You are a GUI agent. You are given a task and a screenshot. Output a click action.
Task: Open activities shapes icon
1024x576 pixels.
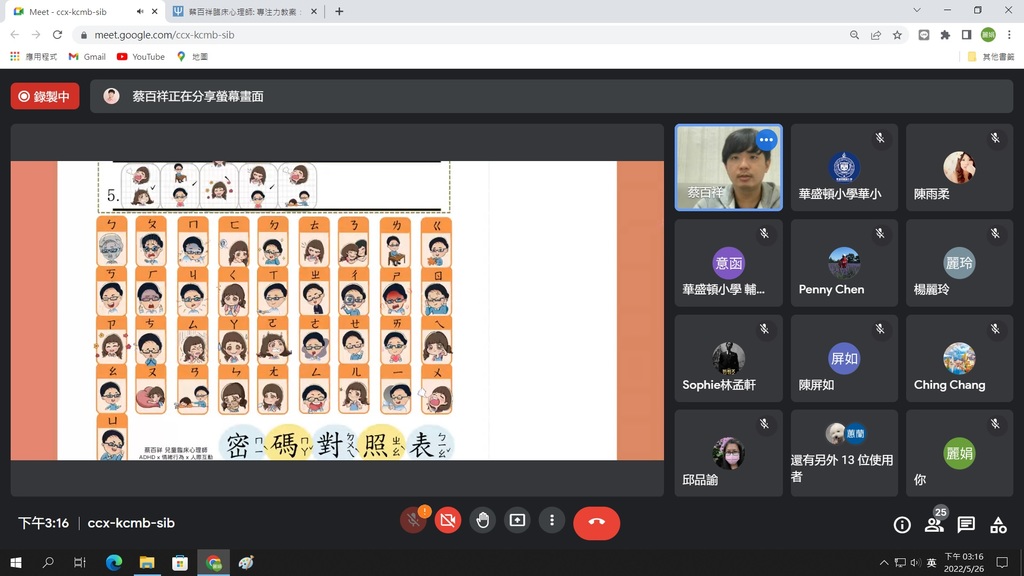998,524
